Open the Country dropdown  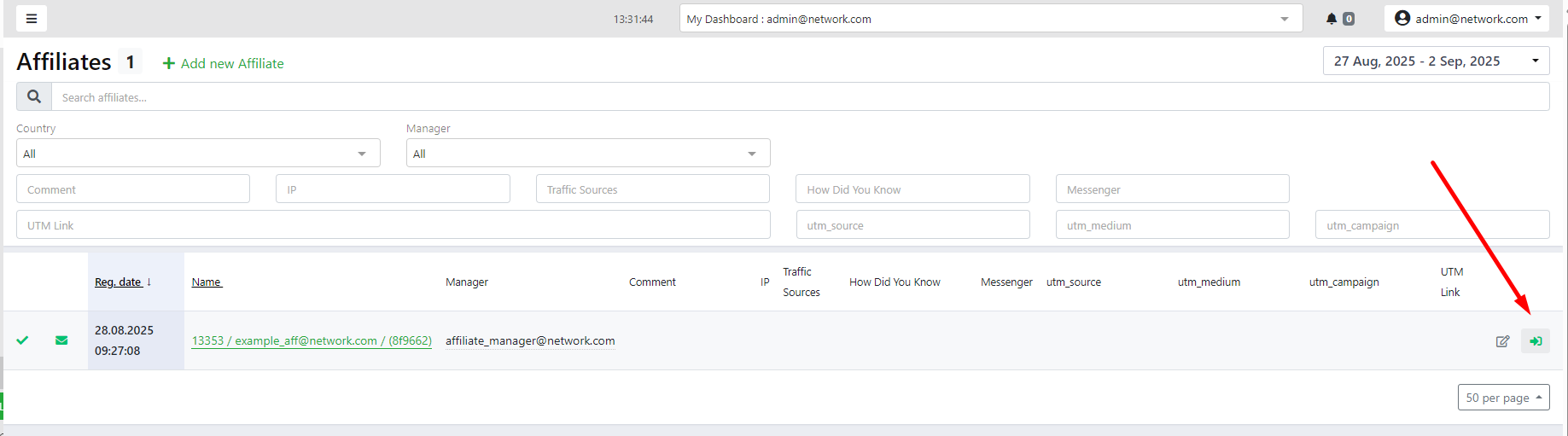click(198, 154)
